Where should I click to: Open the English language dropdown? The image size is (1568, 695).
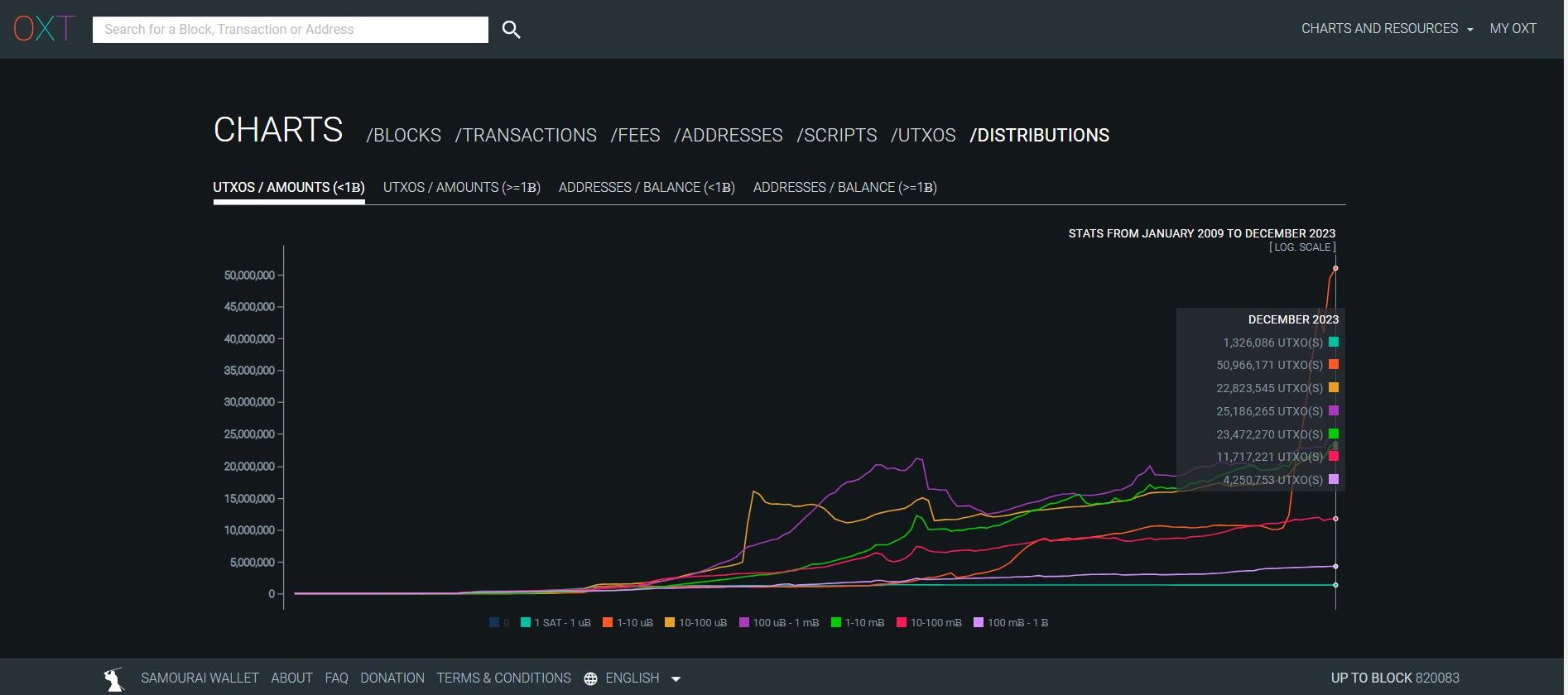click(642, 678)
